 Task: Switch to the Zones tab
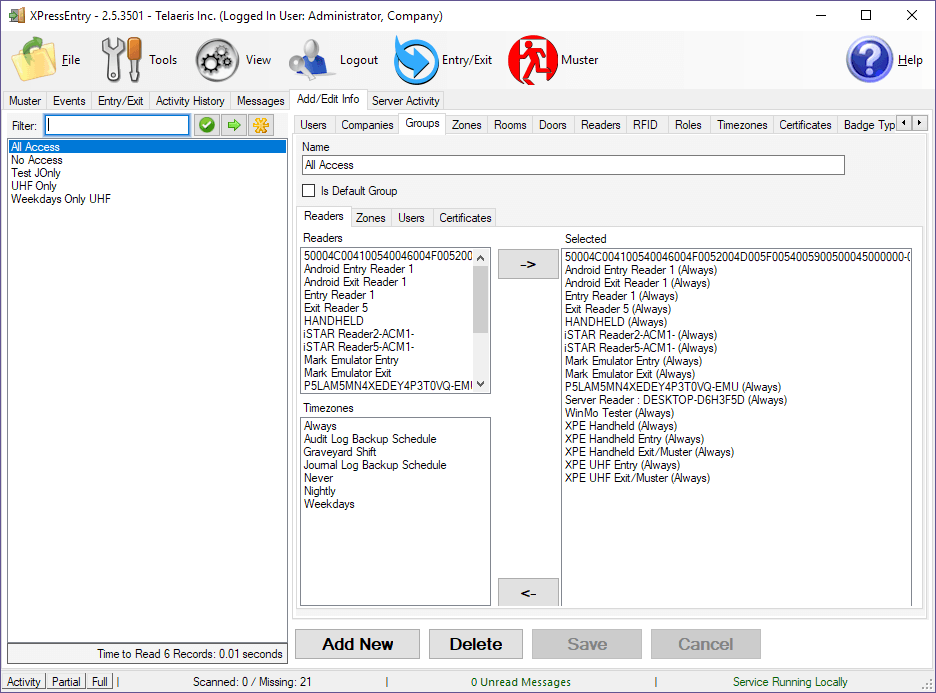[x=466, y=125]
